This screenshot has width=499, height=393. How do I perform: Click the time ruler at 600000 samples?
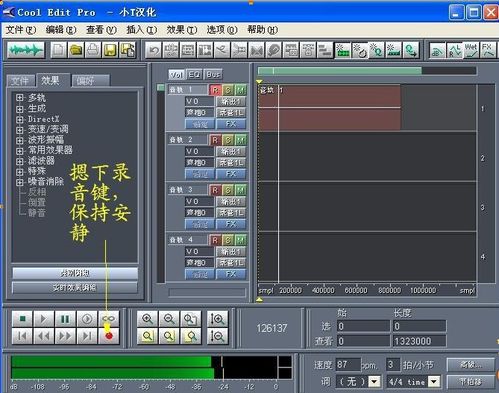tap(356, 290)
